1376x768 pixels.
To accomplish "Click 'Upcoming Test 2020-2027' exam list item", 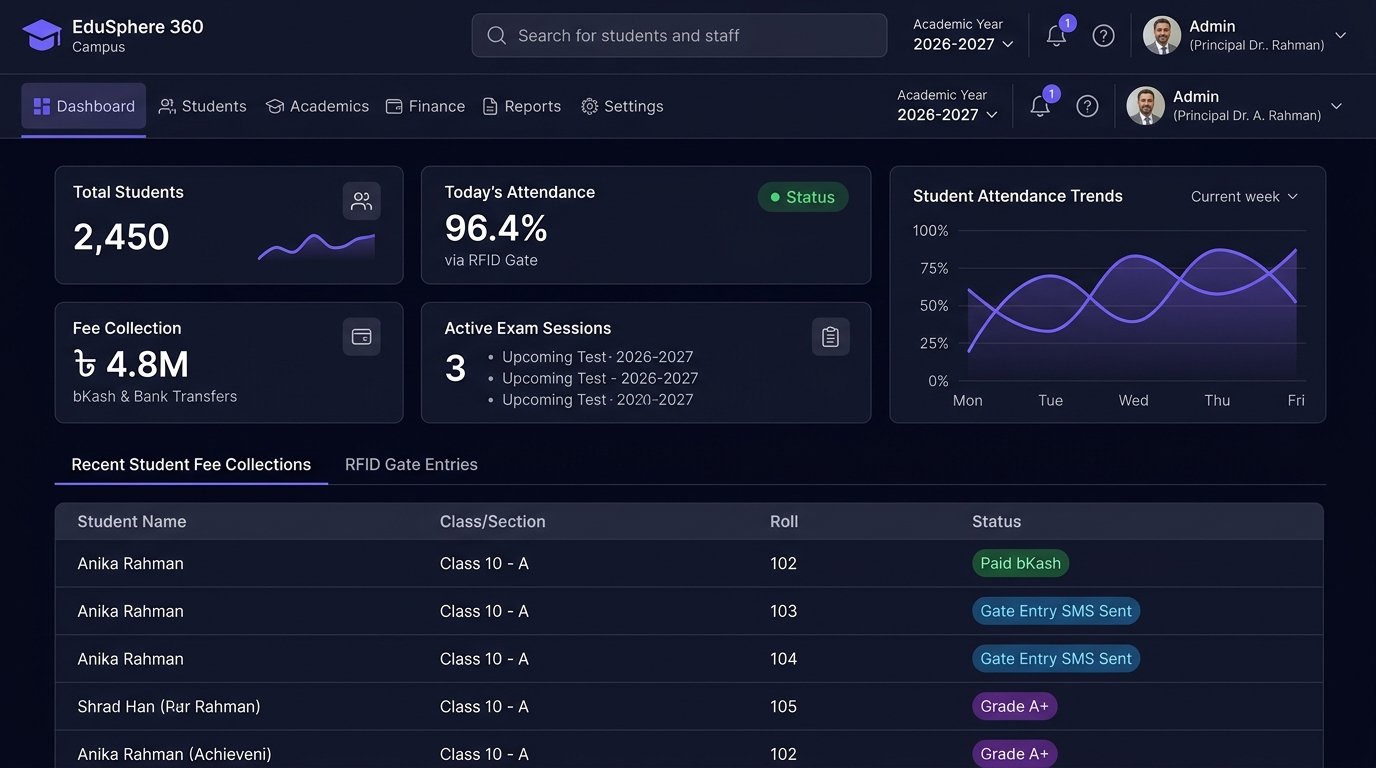I will (598, 400).
